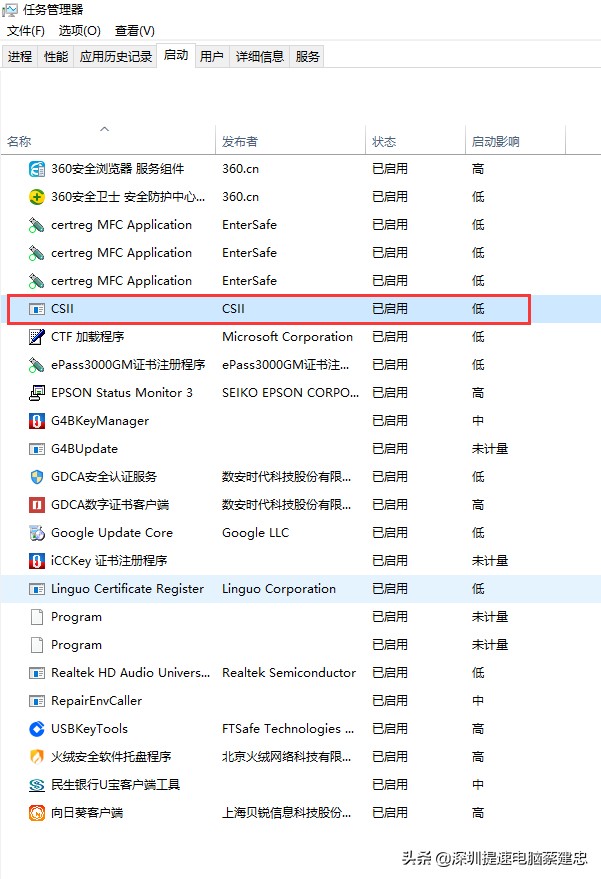Click the 360安全浏览器 服务组件 icon
601x879 pixels.
(35, 169)
